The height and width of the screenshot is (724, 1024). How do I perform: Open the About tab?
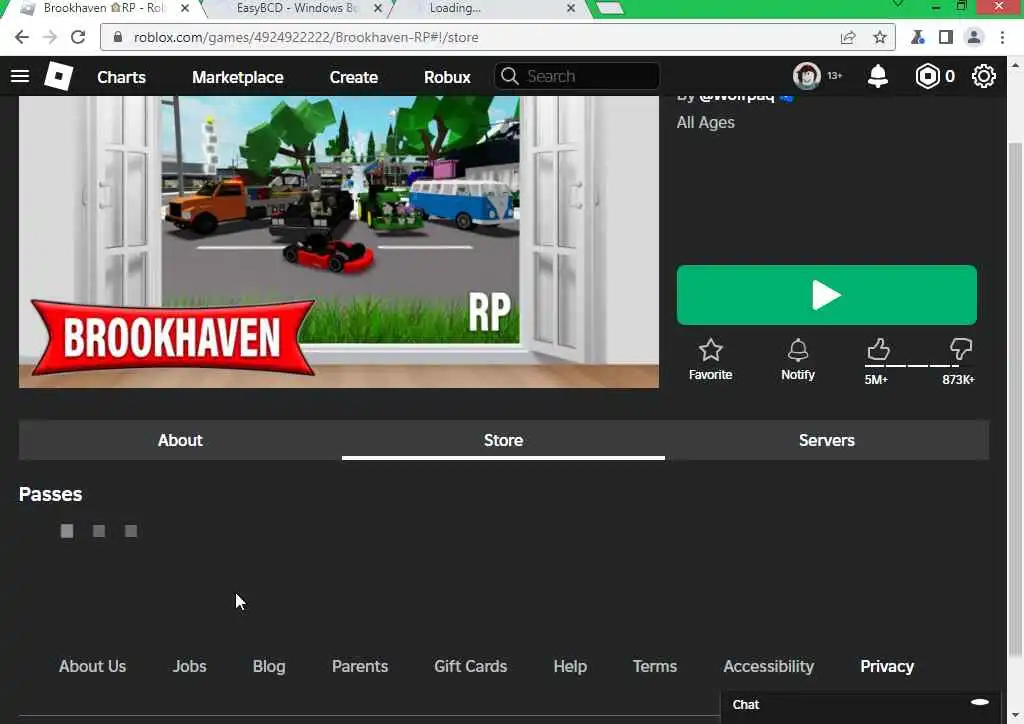click(180, 440)
